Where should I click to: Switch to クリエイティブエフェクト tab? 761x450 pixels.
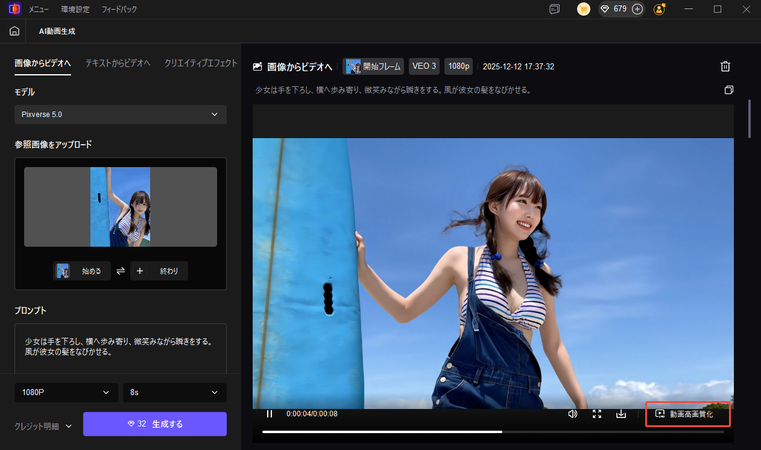pyautogui.click(x=200, y=63)
